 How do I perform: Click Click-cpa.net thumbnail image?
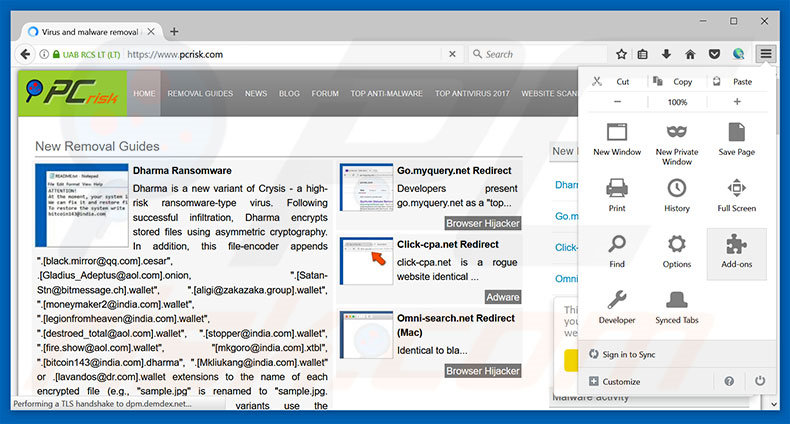(366, 261)
